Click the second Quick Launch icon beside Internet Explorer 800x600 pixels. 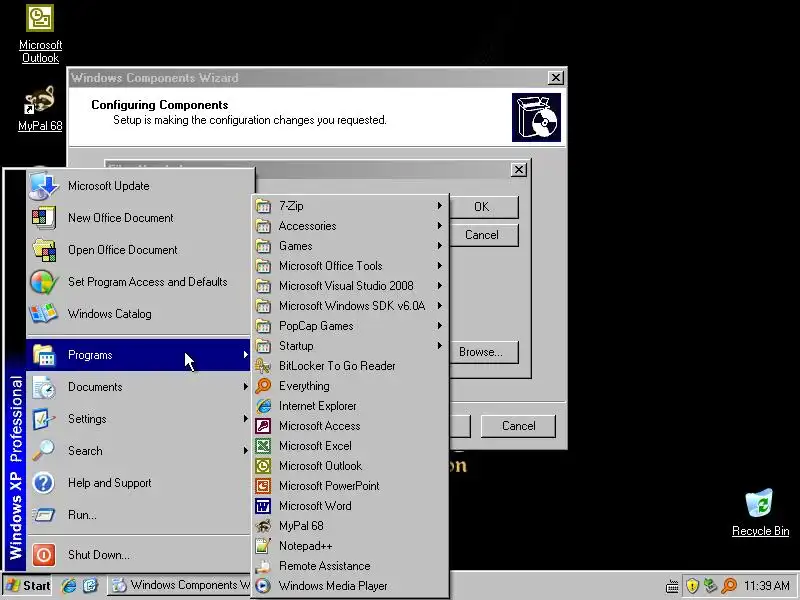[90, 585]
